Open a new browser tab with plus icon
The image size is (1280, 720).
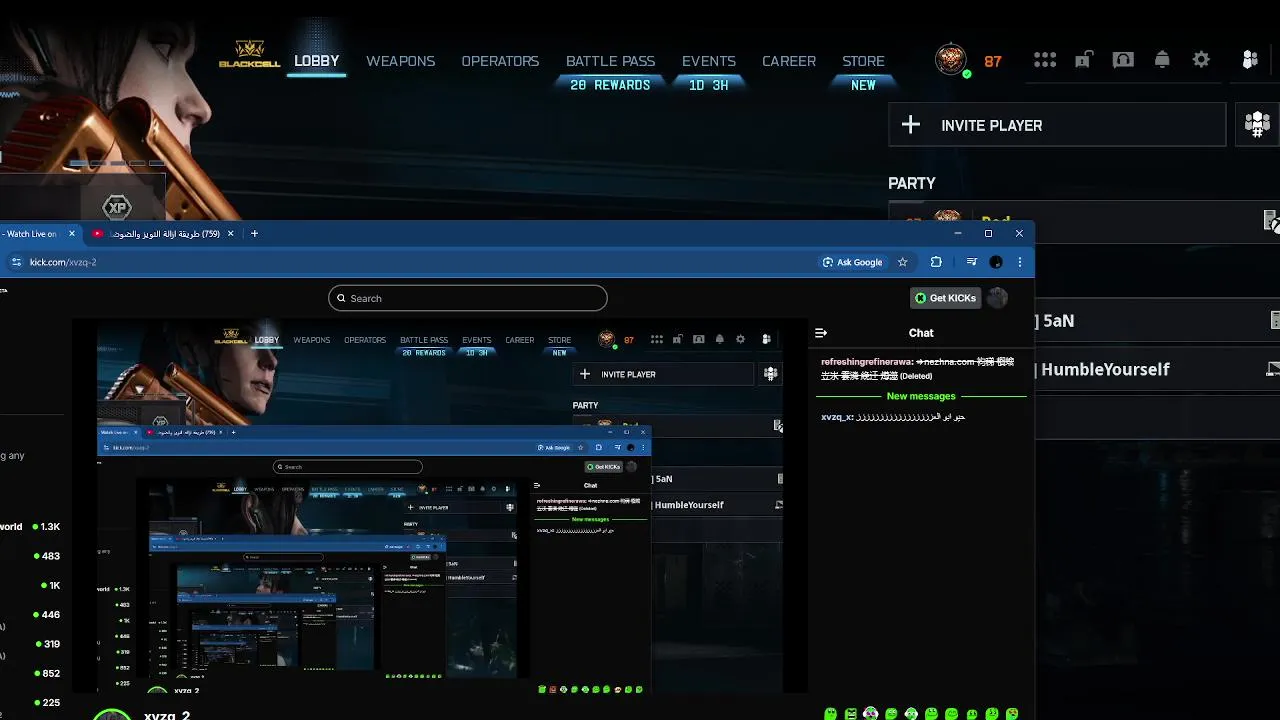pos(254,234)
